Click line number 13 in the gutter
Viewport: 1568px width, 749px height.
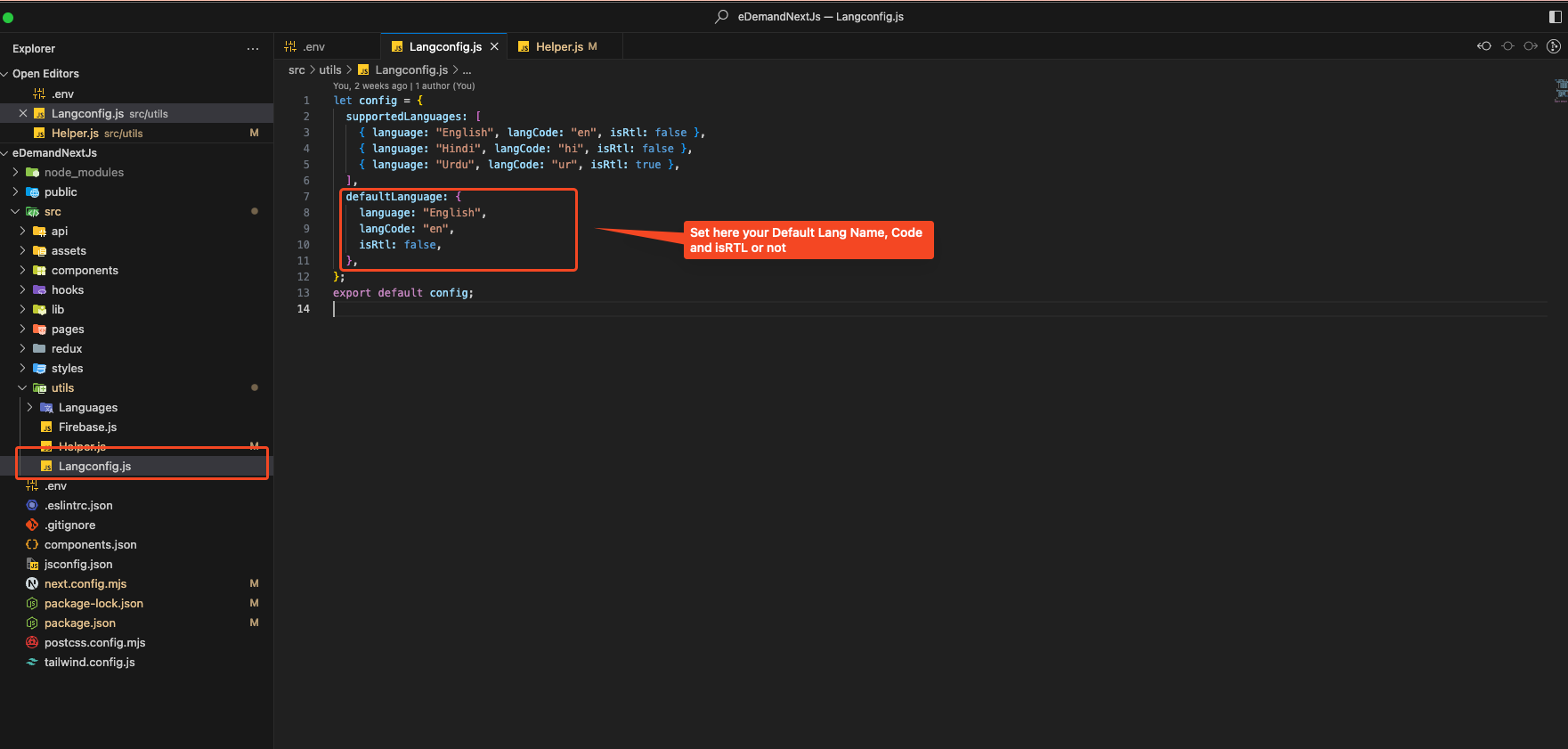tap(304, 293)
